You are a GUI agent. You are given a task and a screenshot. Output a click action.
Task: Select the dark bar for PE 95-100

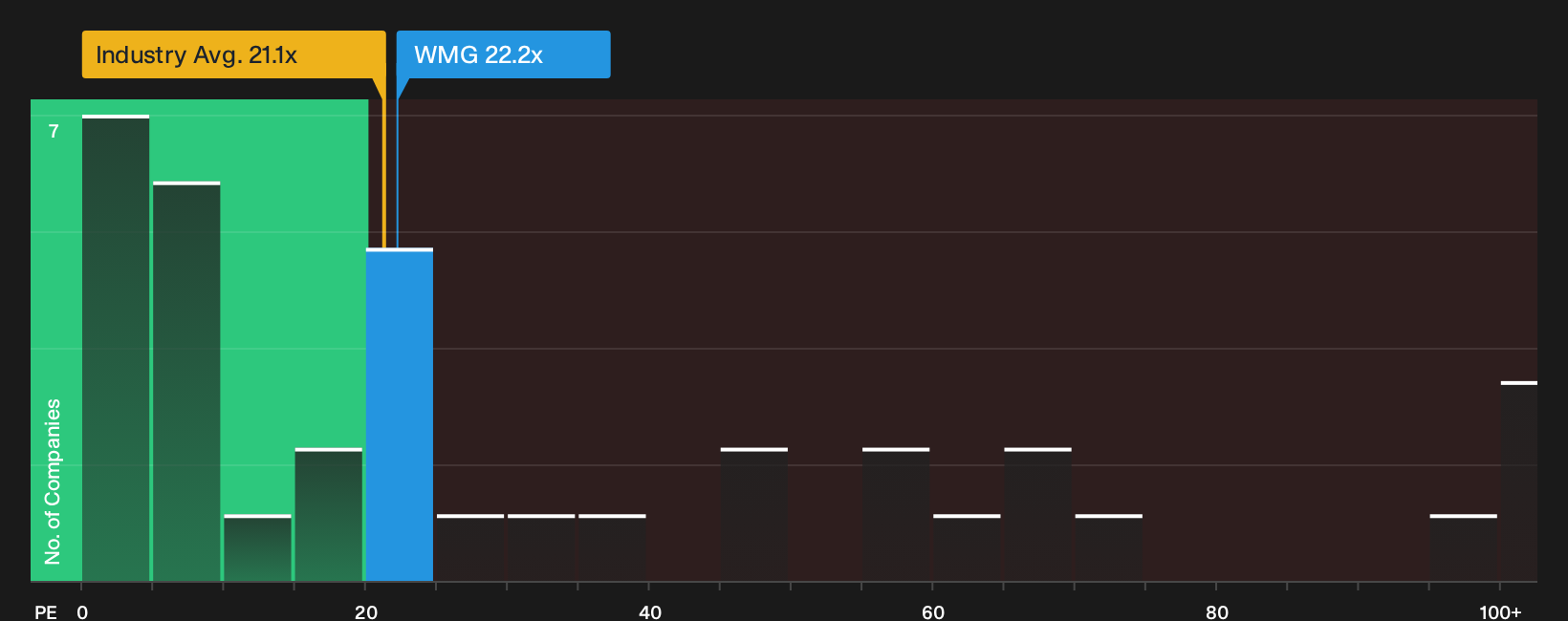pyautogui.click(x=1464, y=548)
